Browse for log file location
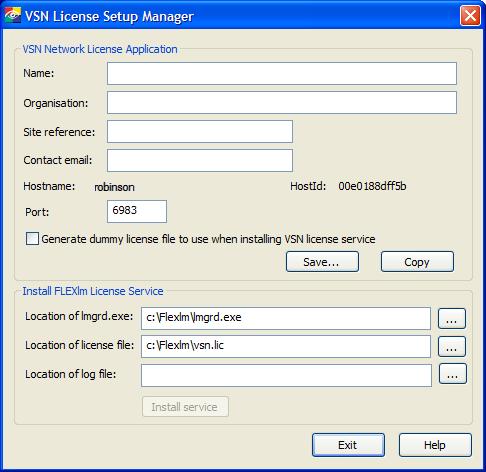 pos(453,373)
